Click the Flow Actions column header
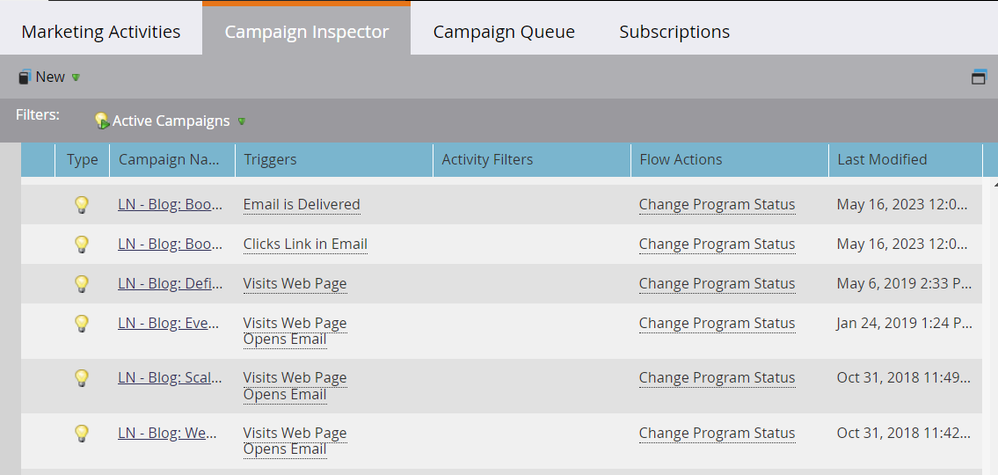This screenshot has width=998, height=475. [680, 159]
